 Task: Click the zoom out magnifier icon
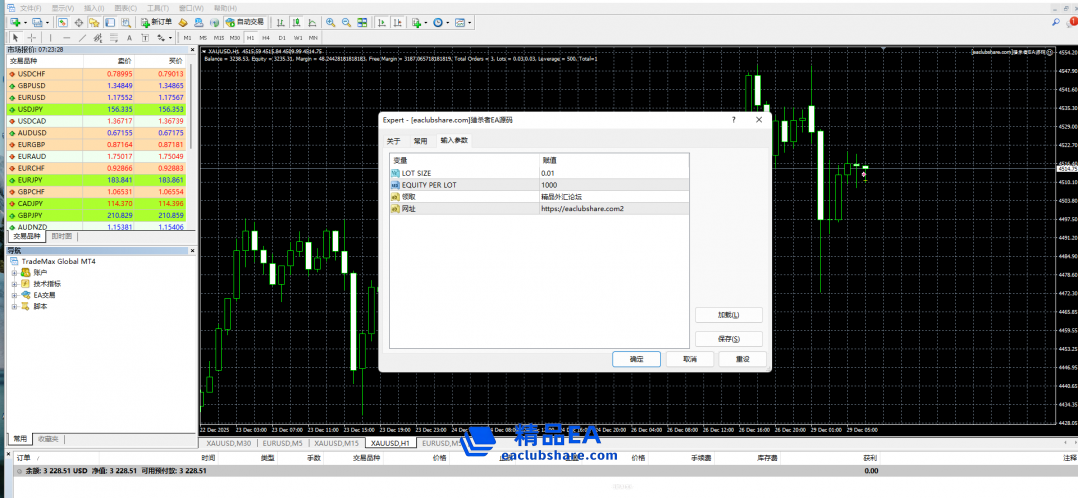[x=346, y=22]
